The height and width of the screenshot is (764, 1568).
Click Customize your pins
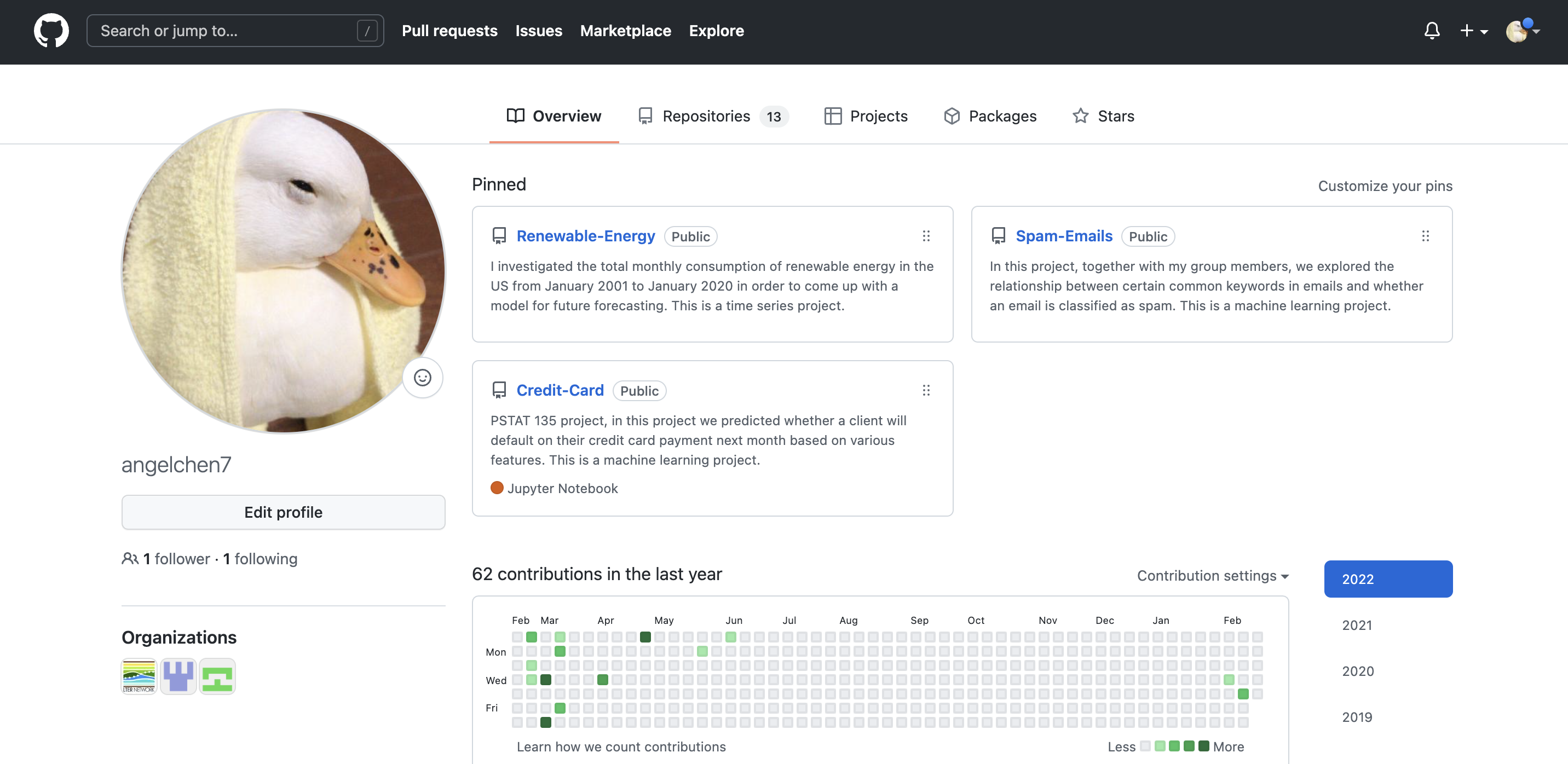click(x=1385, y=186)
